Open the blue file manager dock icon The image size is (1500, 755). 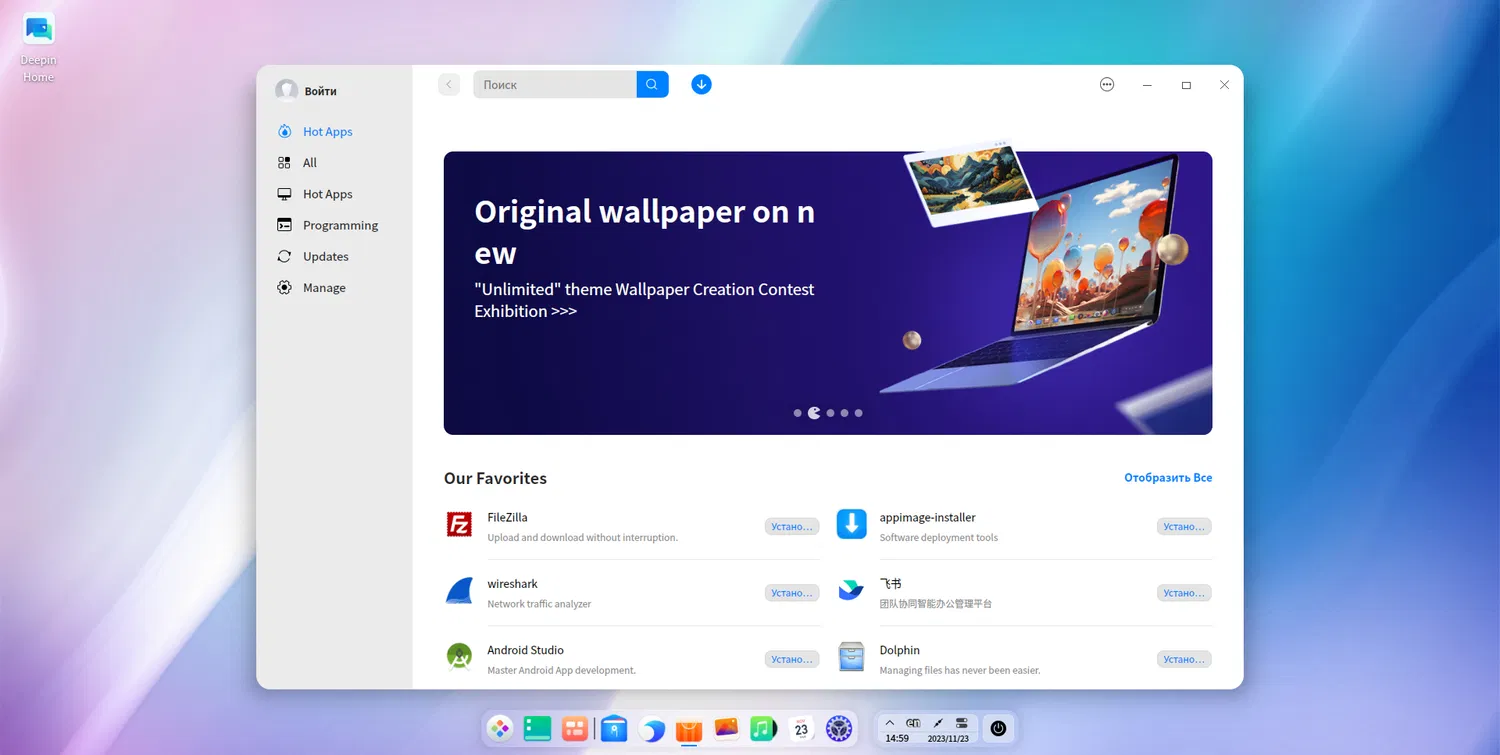[x=614, y=729]
